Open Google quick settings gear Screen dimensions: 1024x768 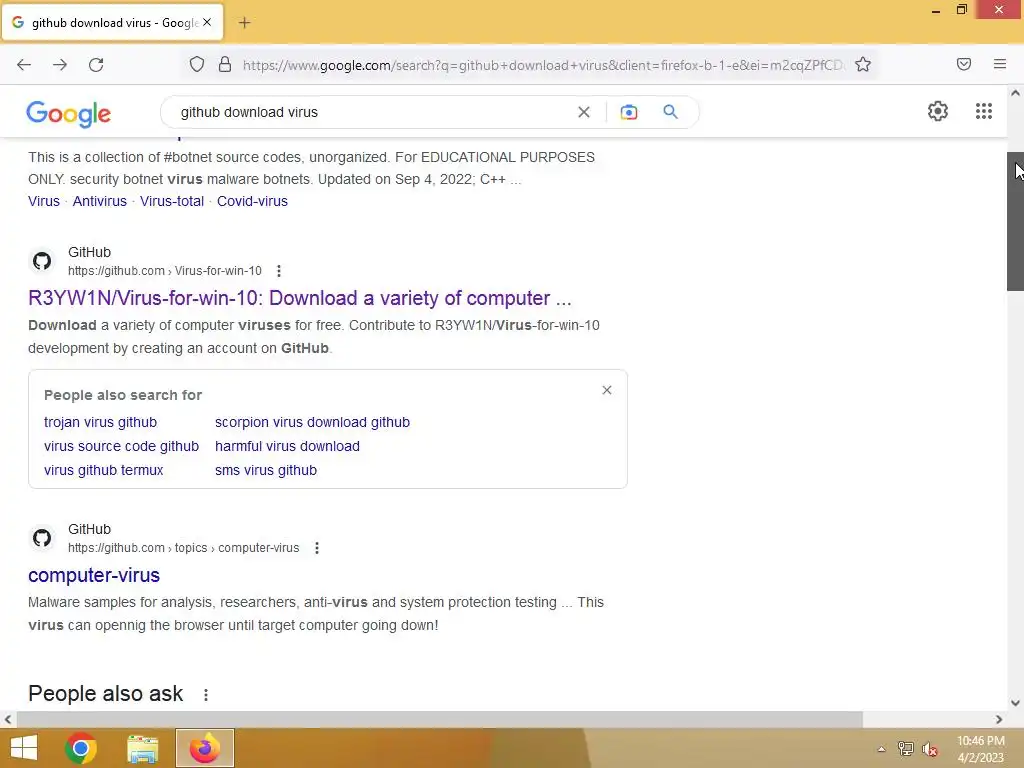[x=938, y=111]
